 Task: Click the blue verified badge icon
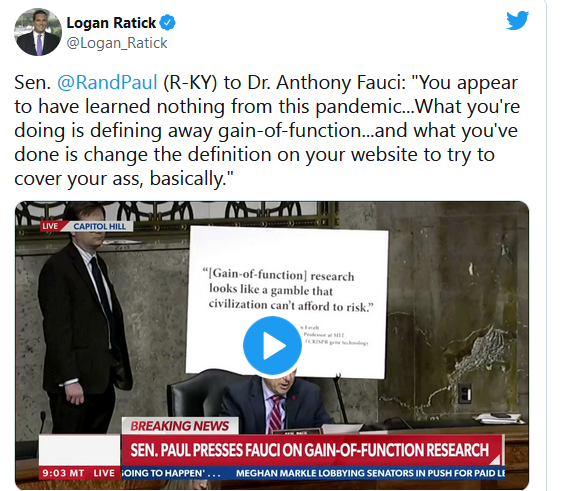point(167,23)
